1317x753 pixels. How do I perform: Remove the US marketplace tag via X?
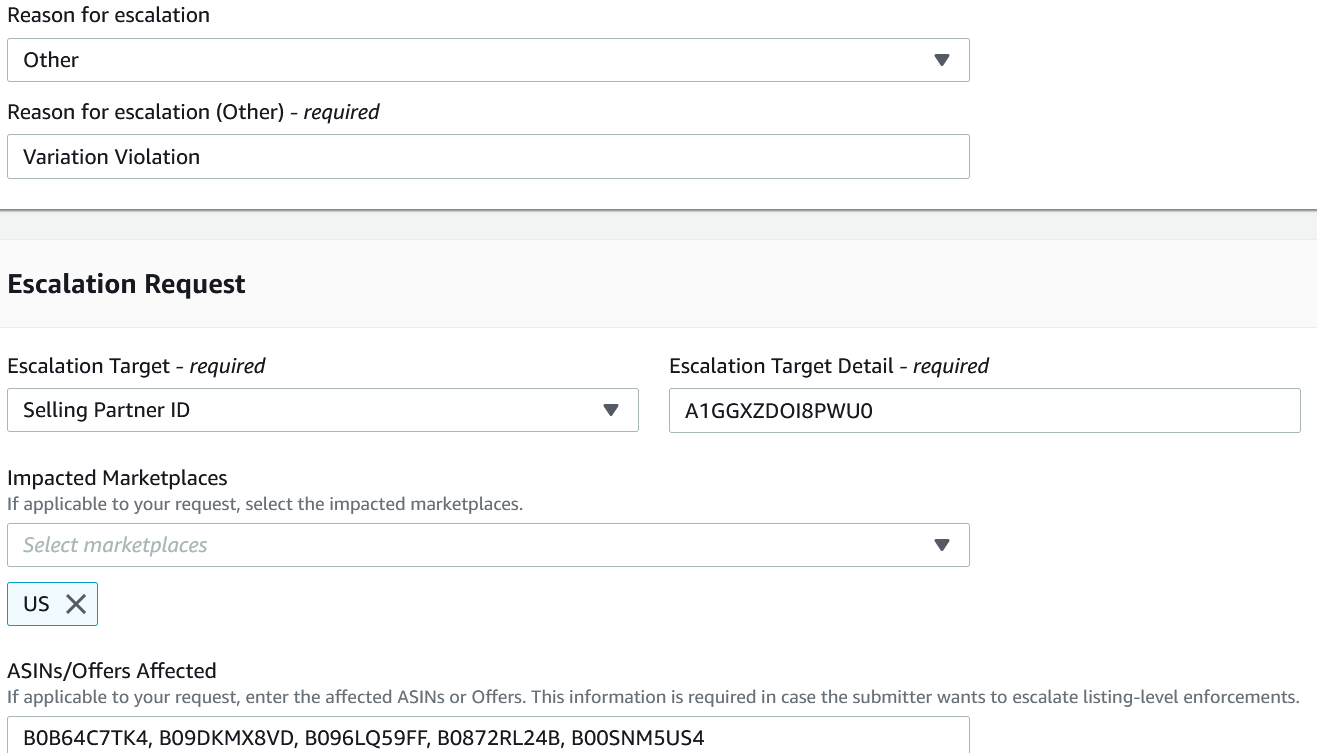[76, 604]
